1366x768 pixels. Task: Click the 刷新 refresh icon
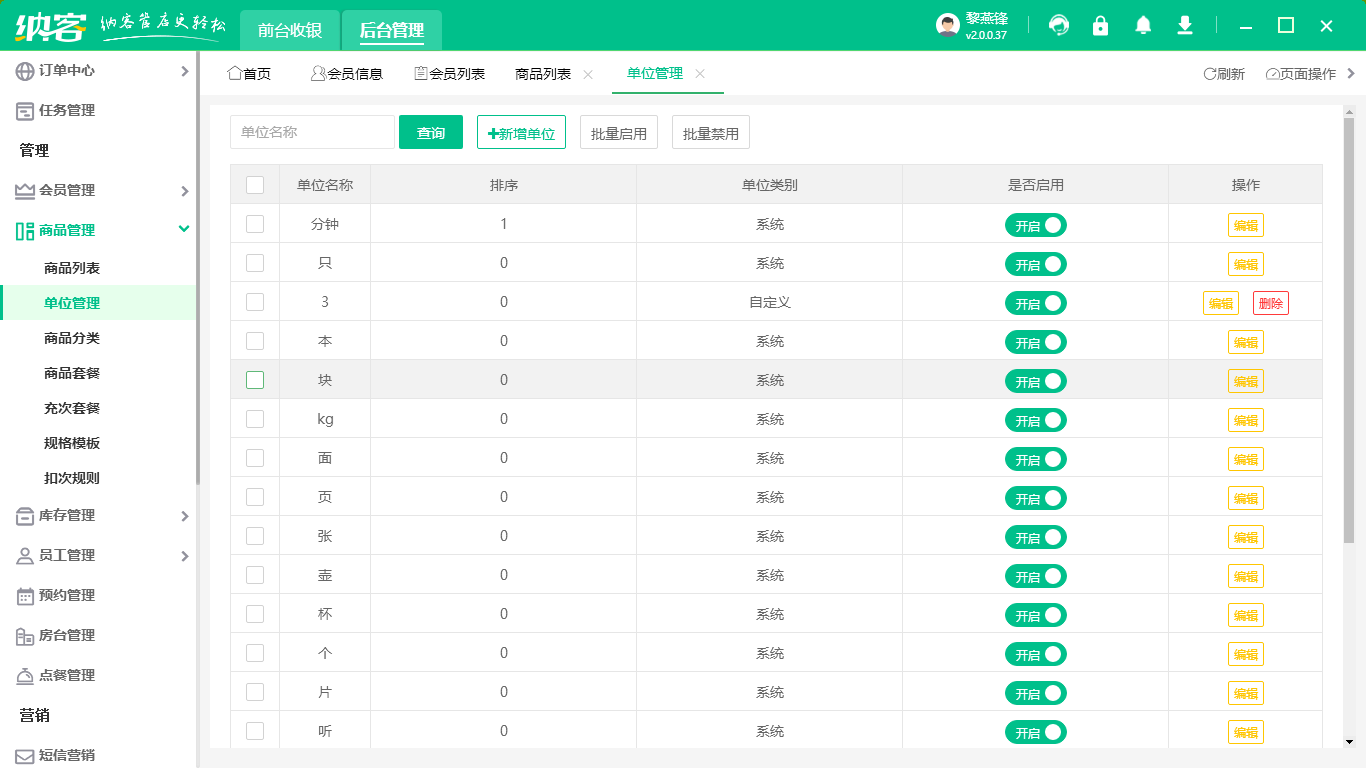[x=1210, y=74]
